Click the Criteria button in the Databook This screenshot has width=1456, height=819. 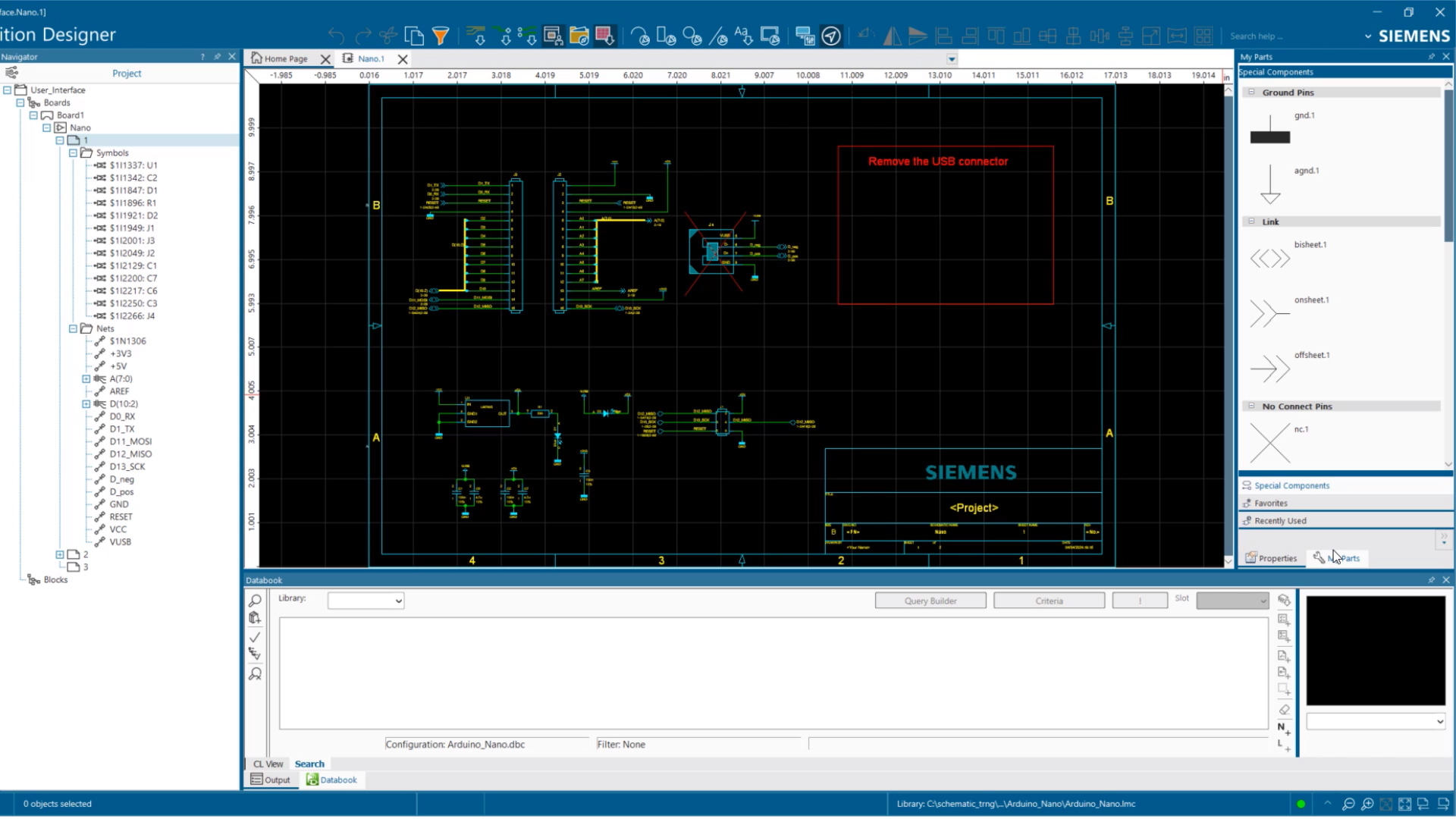coord(1049,600)
